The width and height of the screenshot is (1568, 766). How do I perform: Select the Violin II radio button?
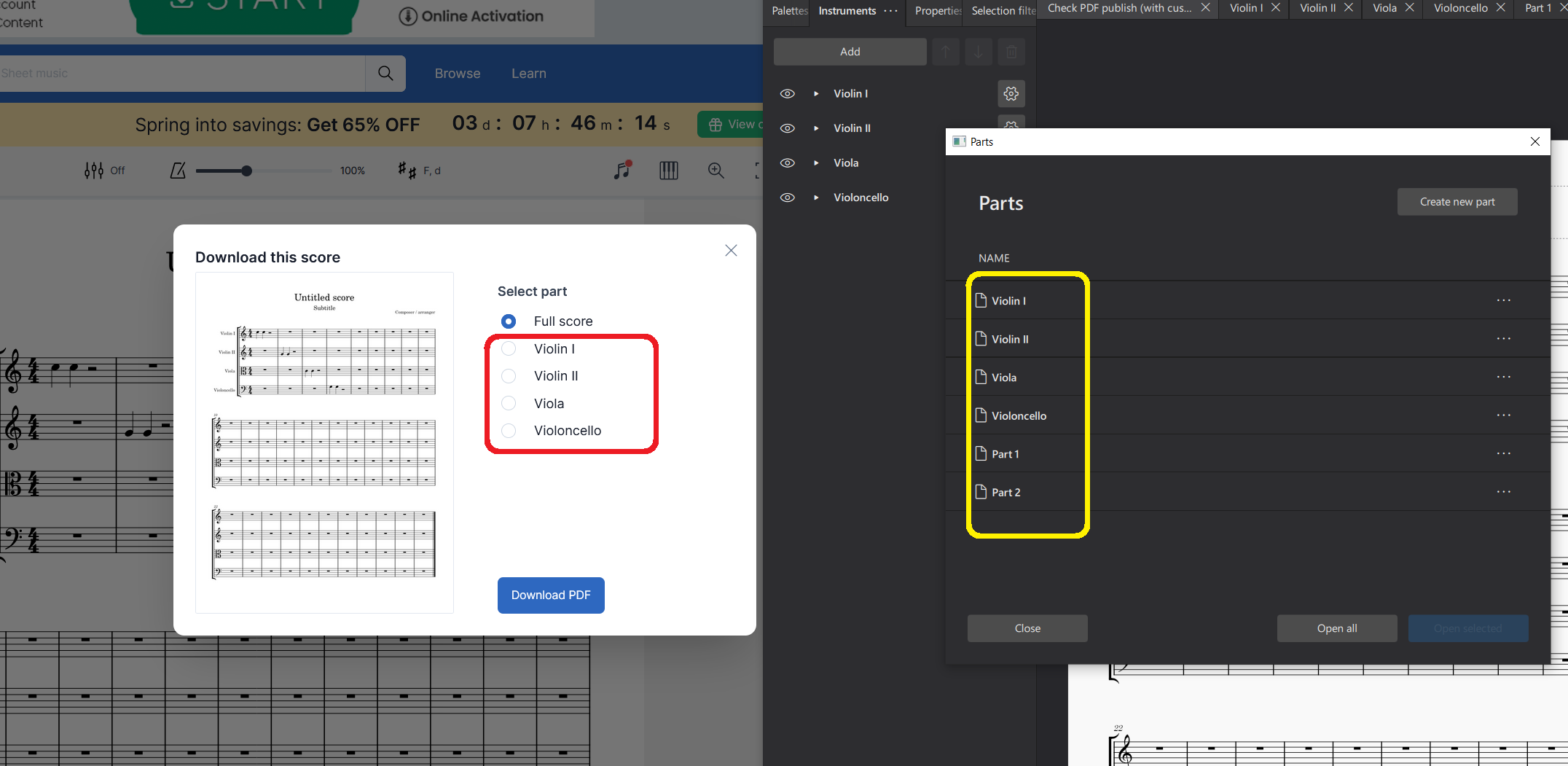pos(509,376)
